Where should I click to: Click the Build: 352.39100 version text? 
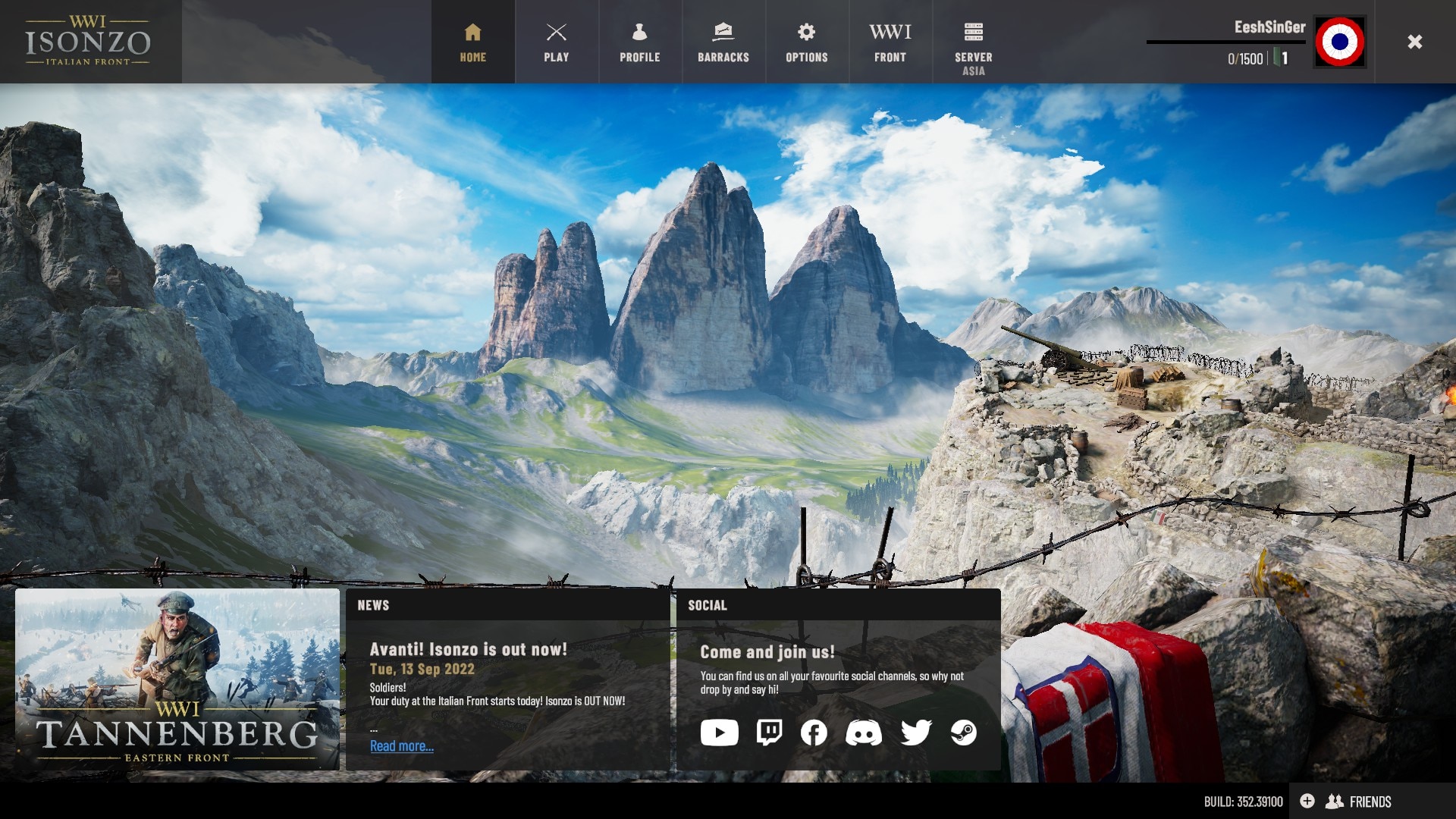(x=1243, y=802)
